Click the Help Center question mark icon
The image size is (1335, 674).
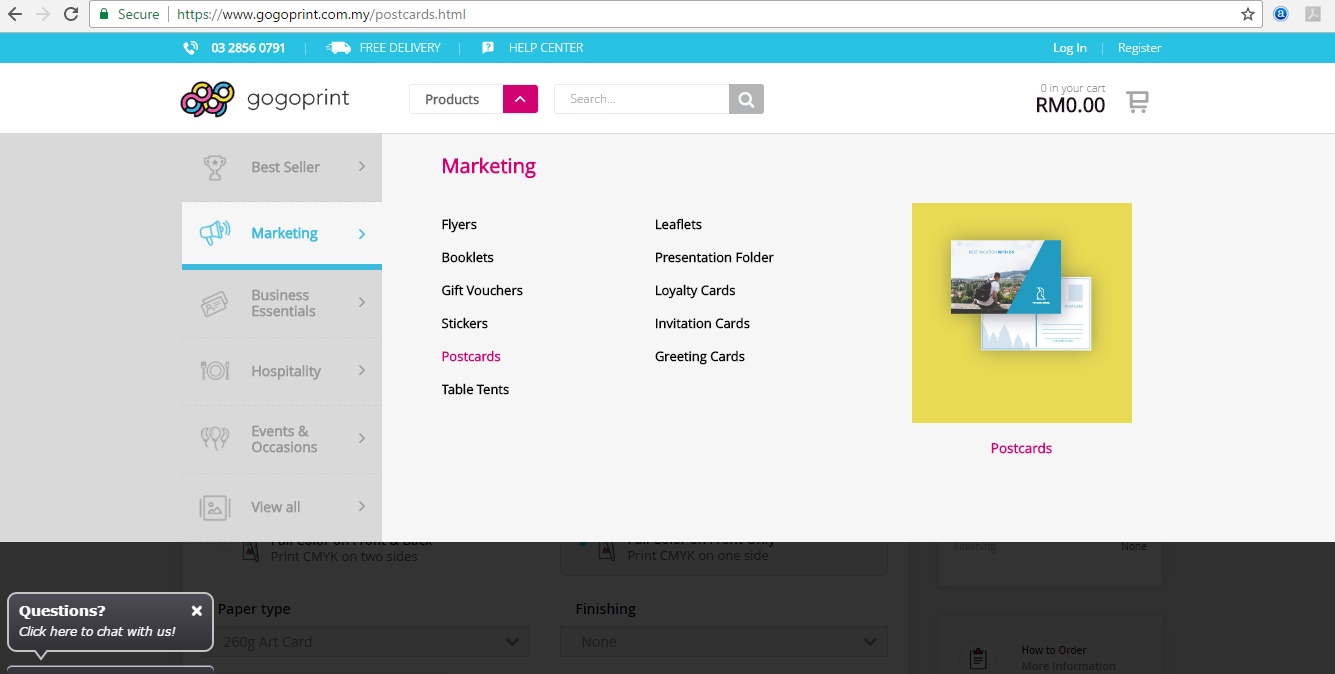(x=488, y=47)
